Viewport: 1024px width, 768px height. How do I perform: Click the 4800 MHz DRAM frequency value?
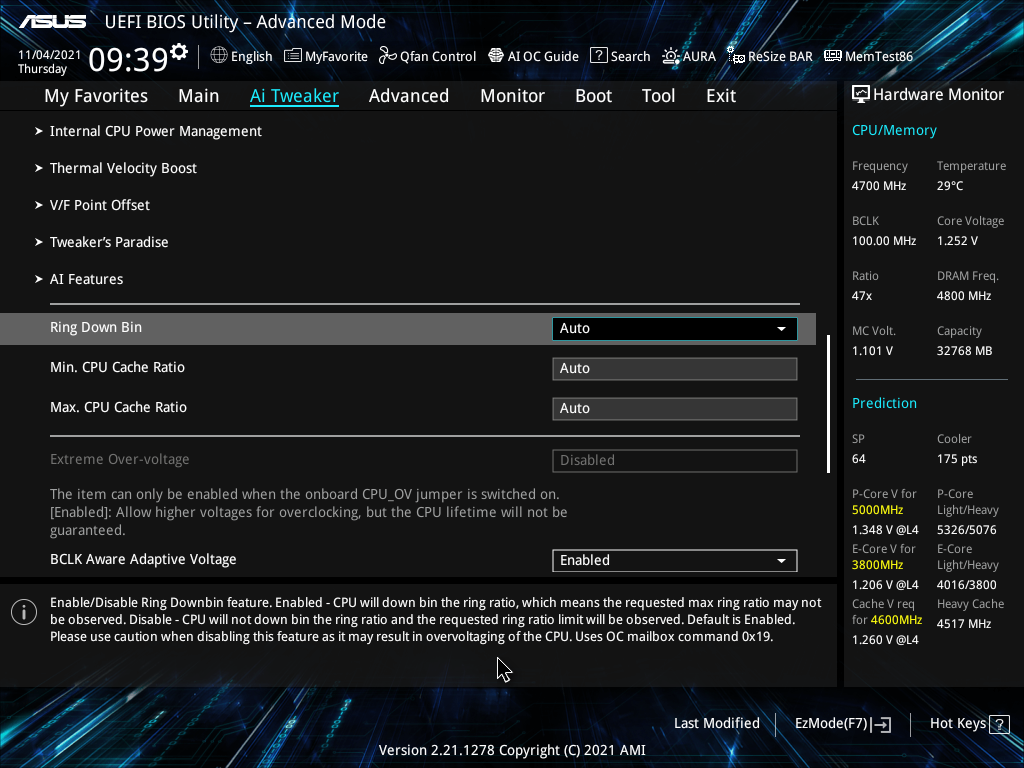tap(964, 296)
